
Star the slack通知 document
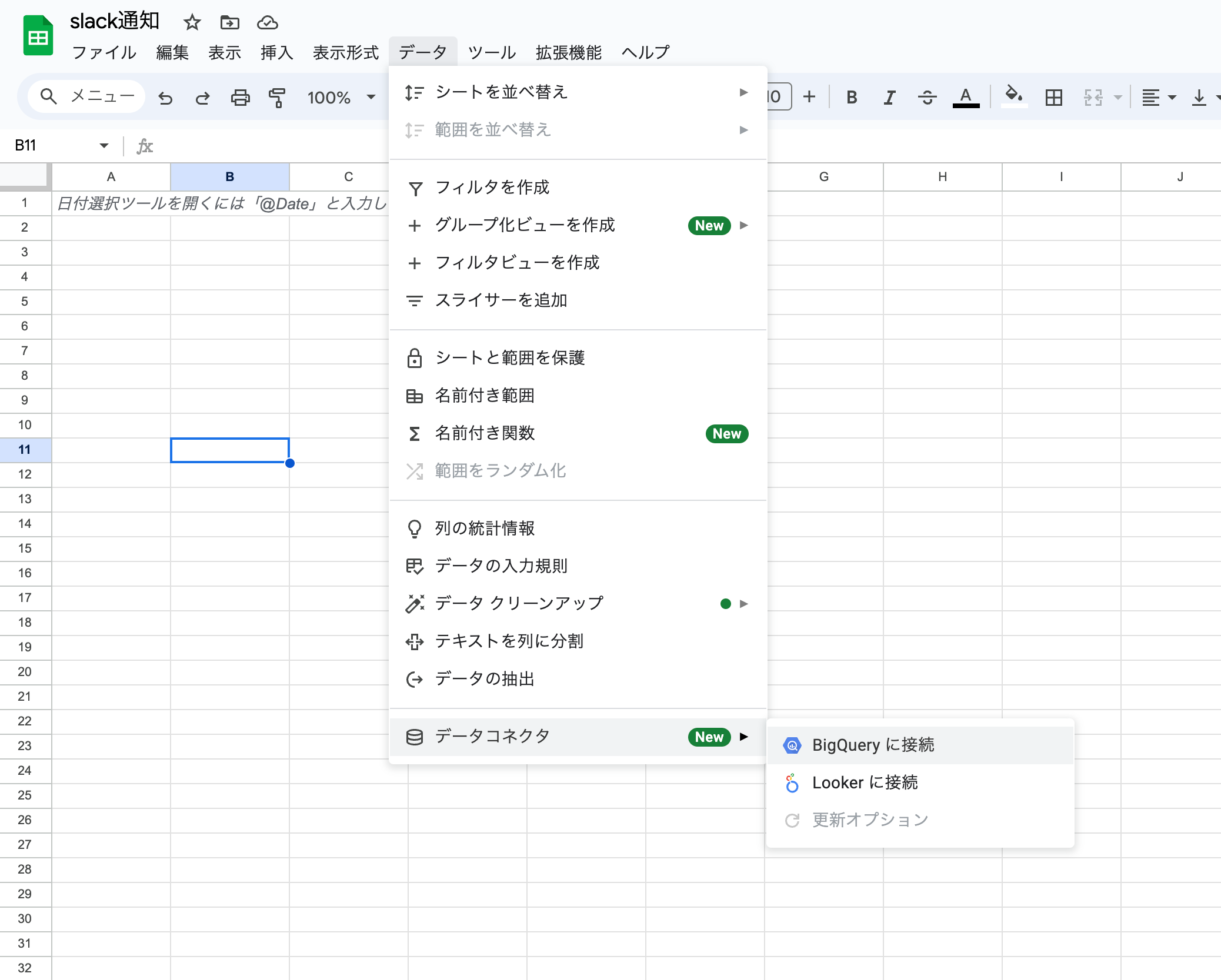tap(192, 23)
